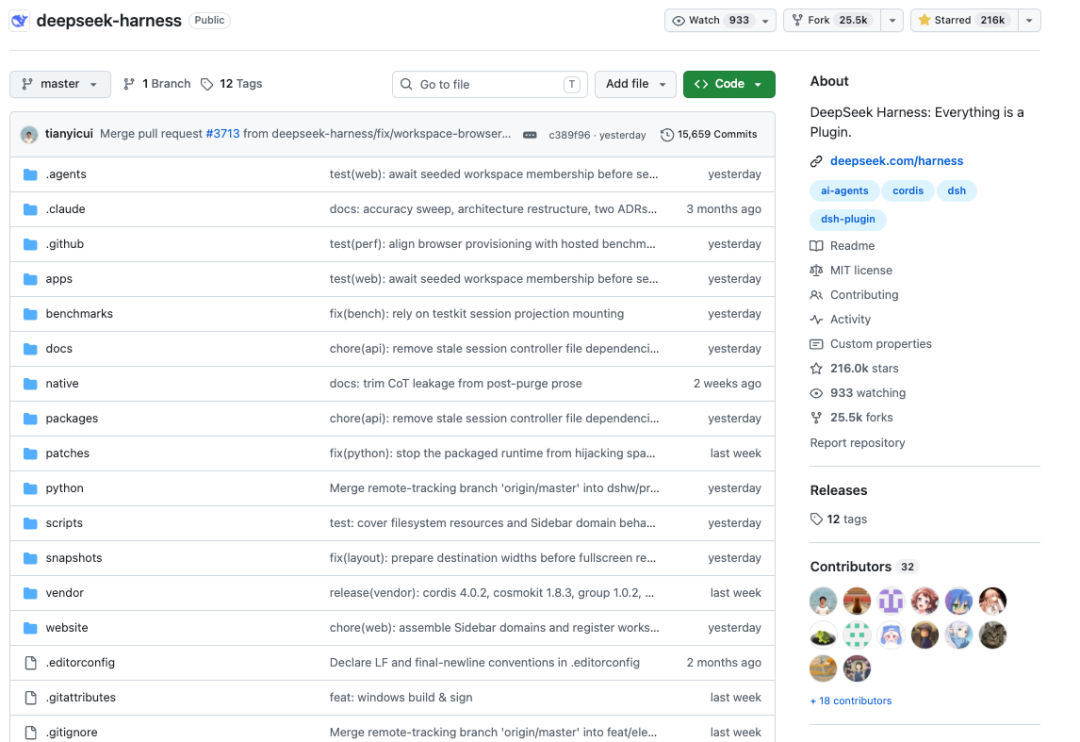Select the ai-agents topic tag
The image size is (1080, 742).
pos(844,191)
